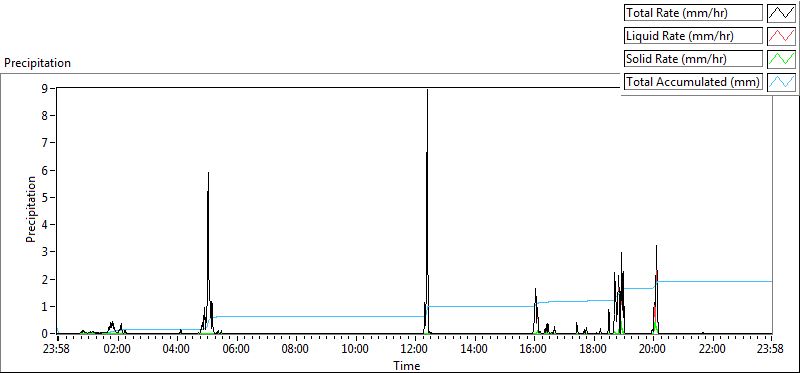This screenshot has width=800, height=373.
Task: Click the 08:00 time tick label
Action: click(x=296, y=350)
